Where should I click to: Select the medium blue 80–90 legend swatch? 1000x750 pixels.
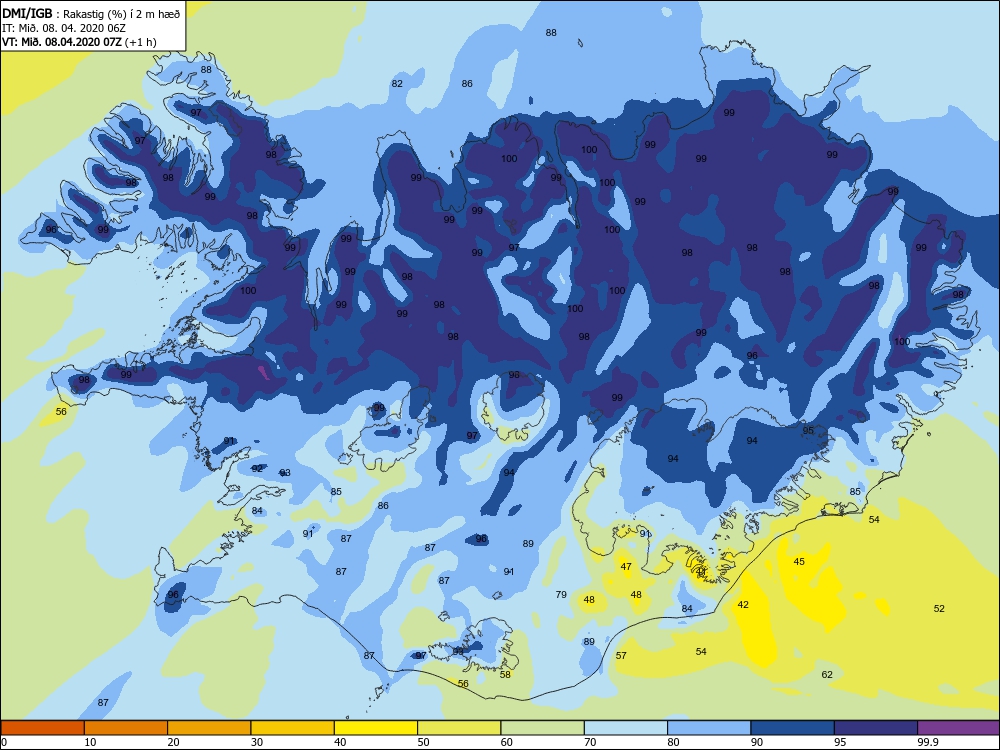[x=709, y=728]
